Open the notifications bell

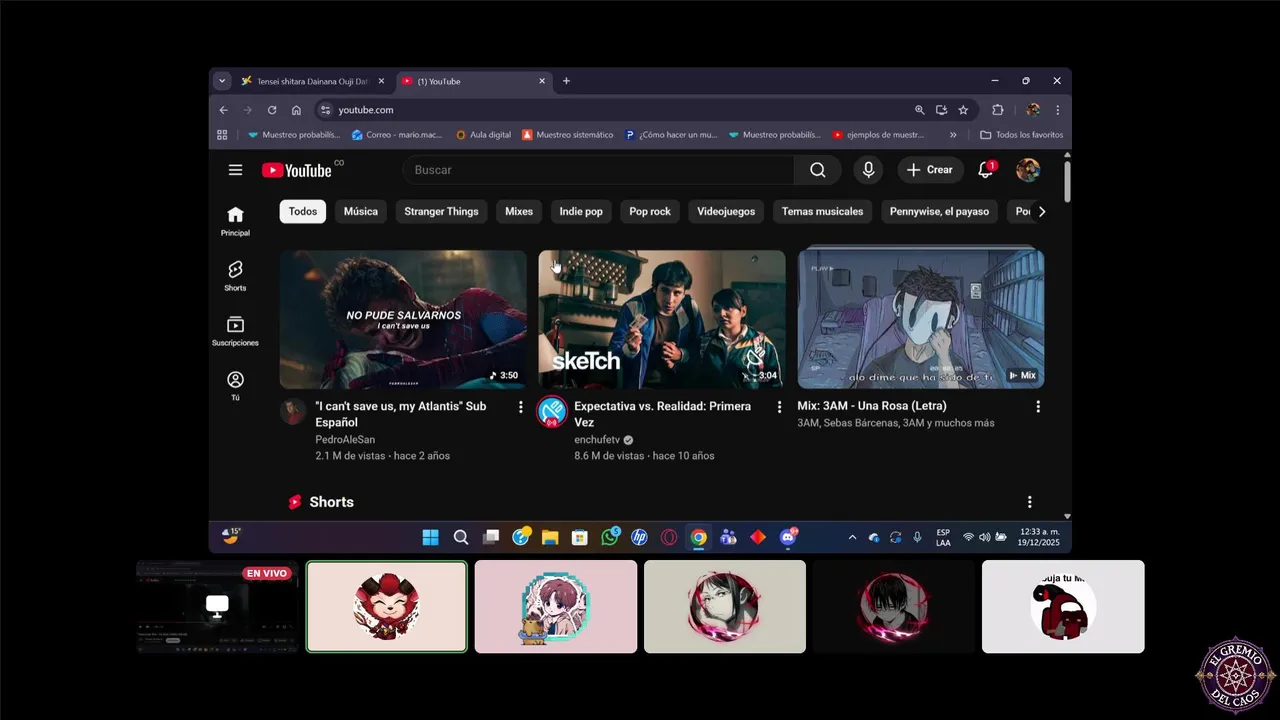coord(985,170)
